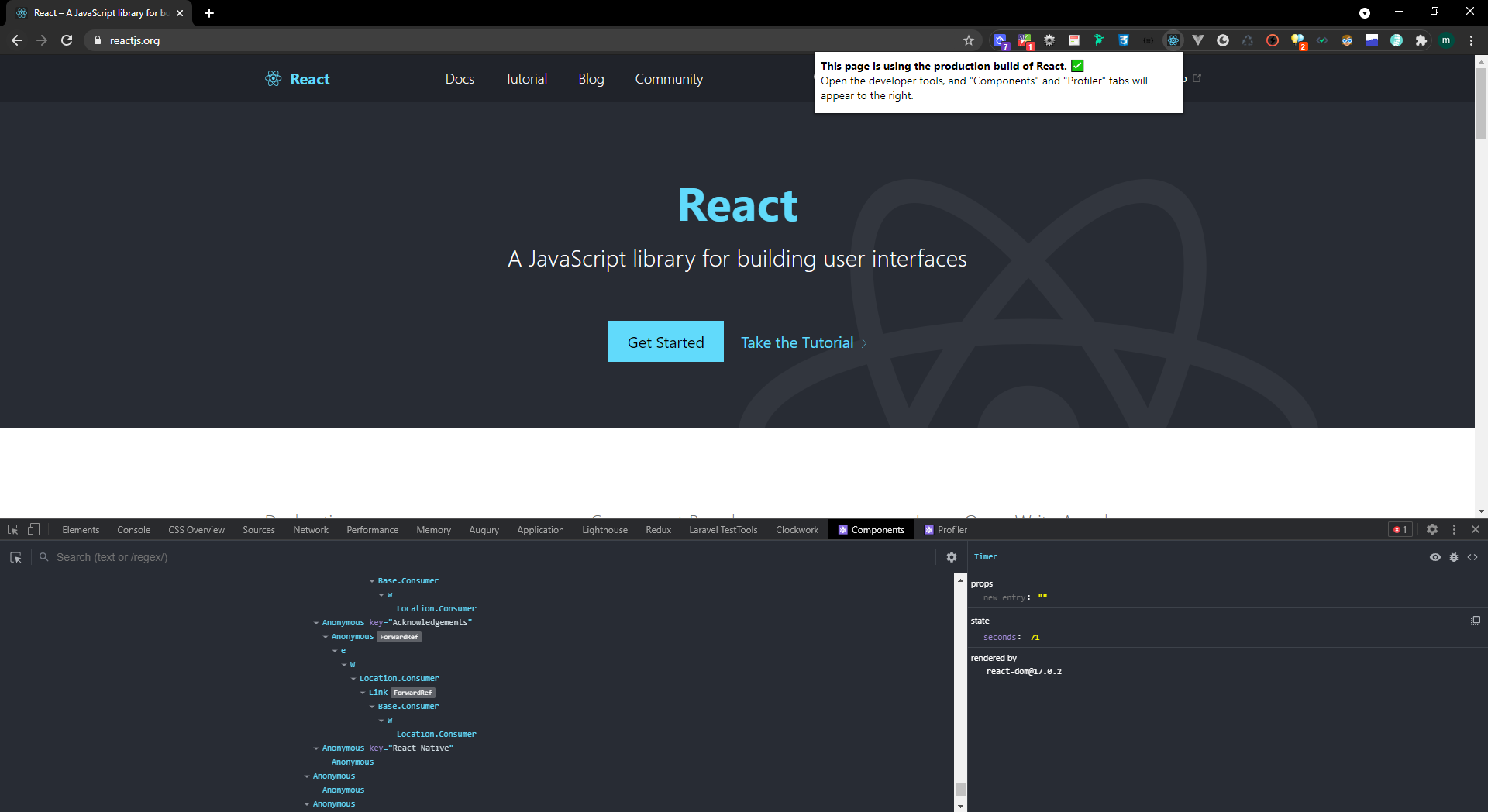
Task: Select a component on the page picker icon
Action: tap(15, 557)
